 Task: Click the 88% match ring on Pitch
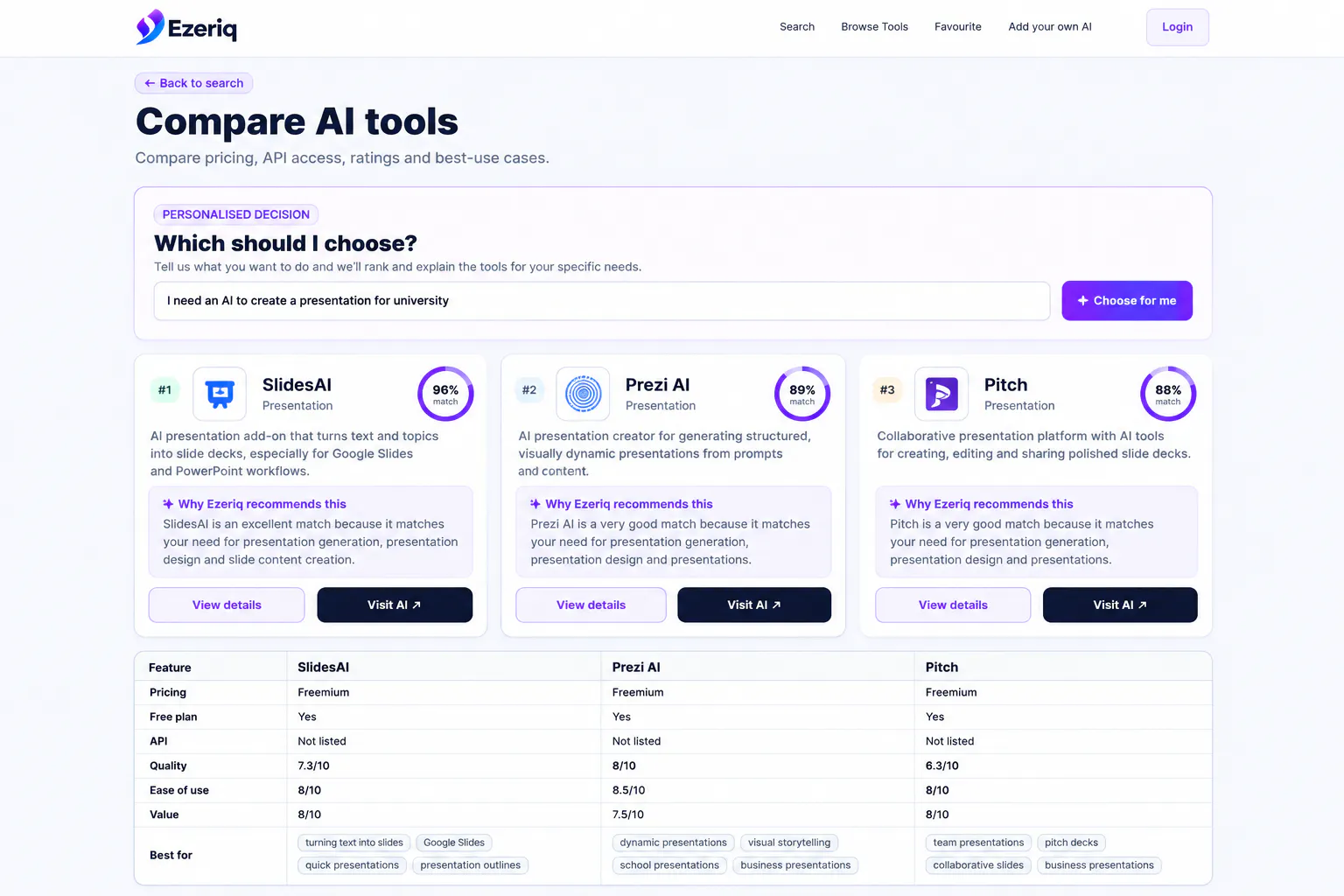pyautogui.click(x=1168, y=394)
